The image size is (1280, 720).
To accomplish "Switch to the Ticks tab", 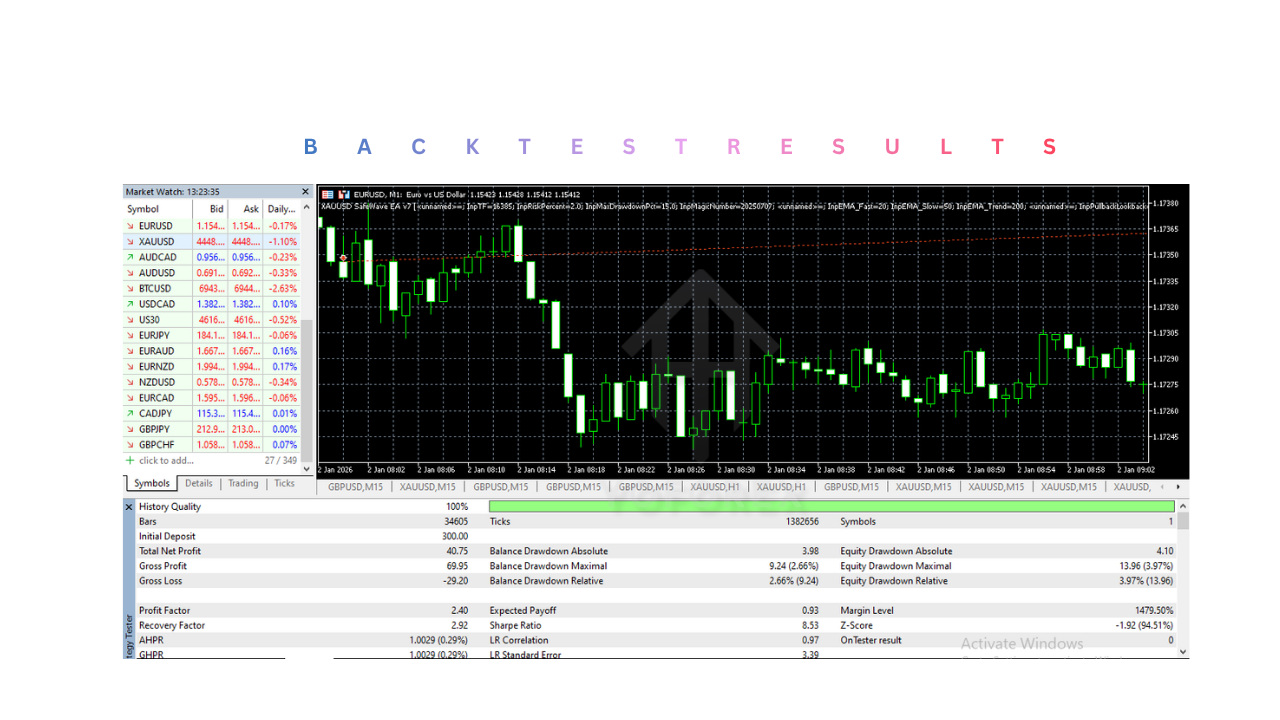I will [x=284, y=483].
